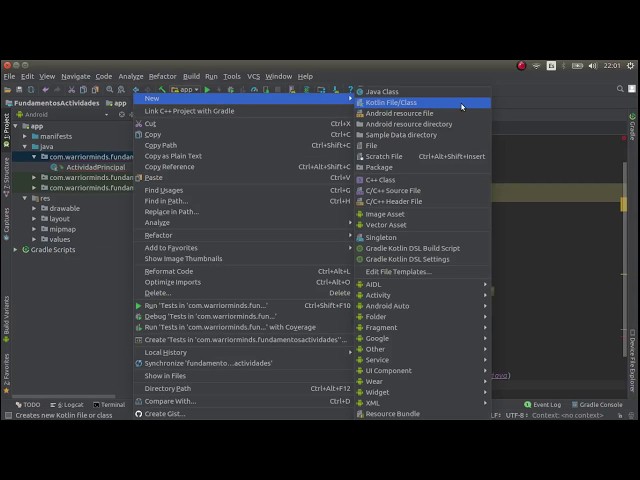Image resolution: width=640 pixels, height=480 pixels.
Task: Collapse the res folder node
Action: [x=25, y=198]
